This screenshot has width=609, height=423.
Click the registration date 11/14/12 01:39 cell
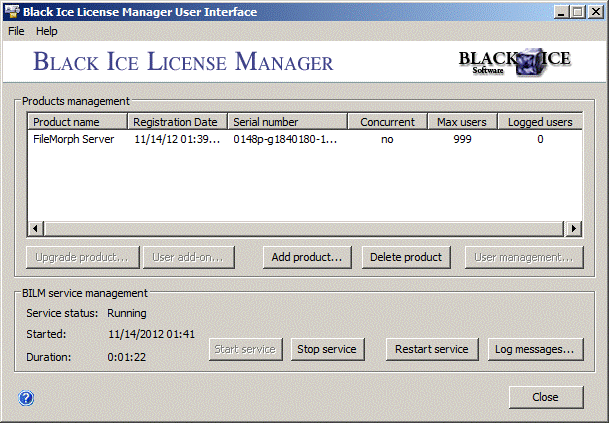tap(177, 139)
